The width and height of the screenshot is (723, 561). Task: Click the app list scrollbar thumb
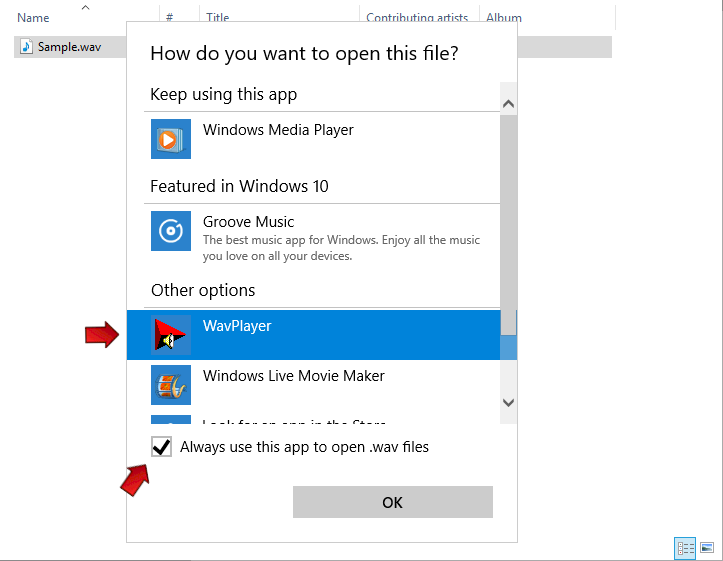pos(508,225)
